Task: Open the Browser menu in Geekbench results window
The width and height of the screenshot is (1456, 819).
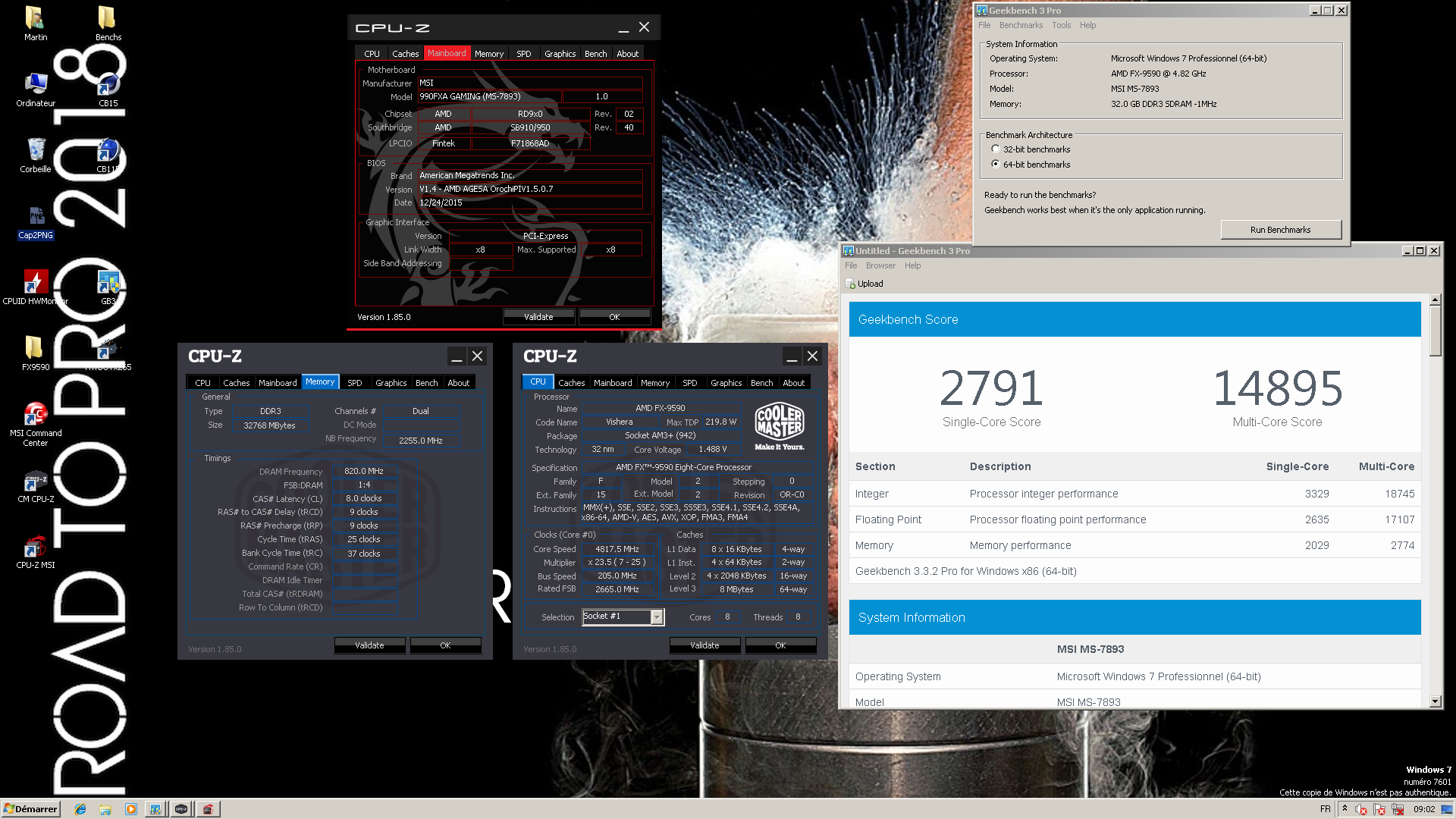Action: coord(880,265)
